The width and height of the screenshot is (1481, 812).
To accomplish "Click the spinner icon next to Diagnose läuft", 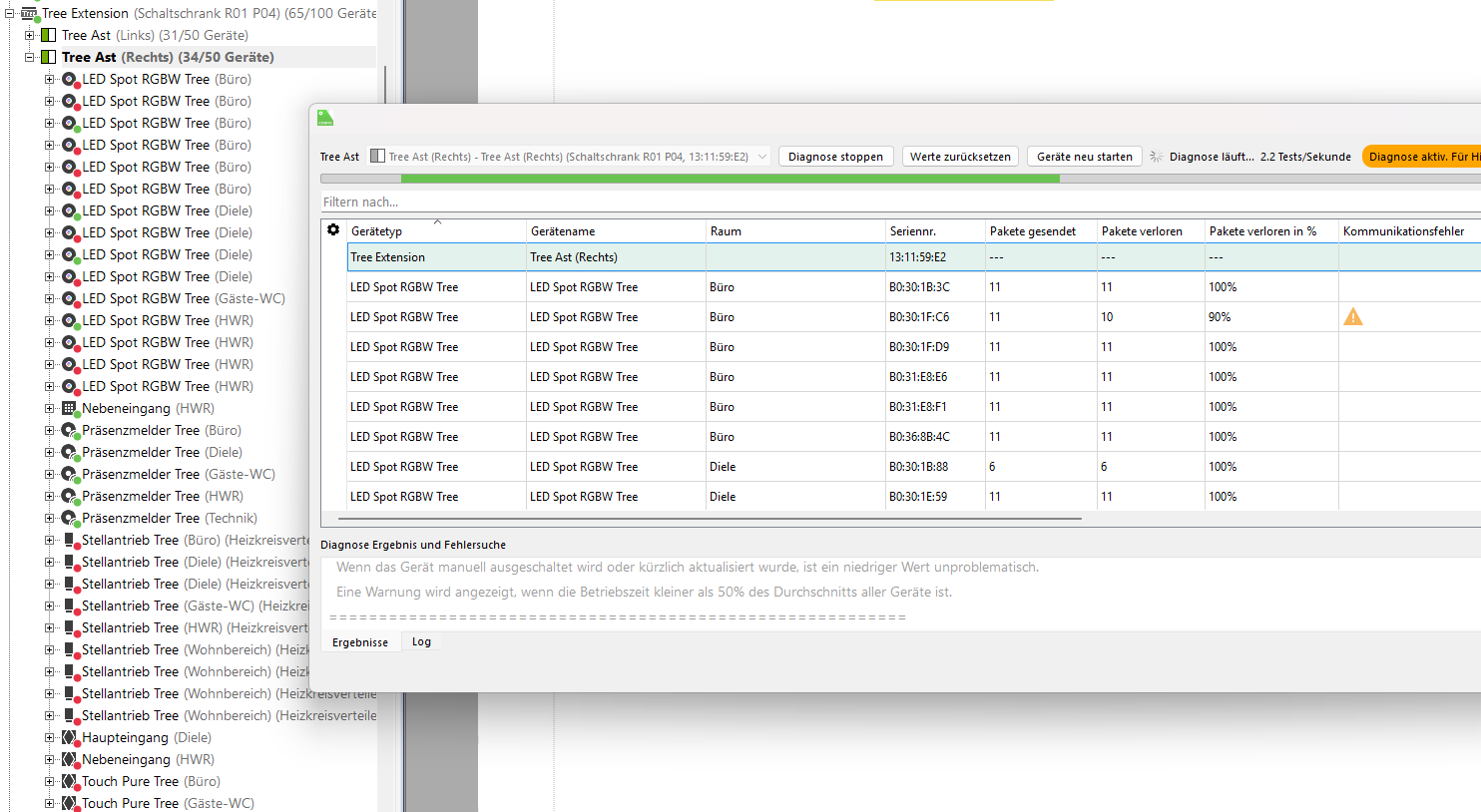I will click(x=1156, y=157).
